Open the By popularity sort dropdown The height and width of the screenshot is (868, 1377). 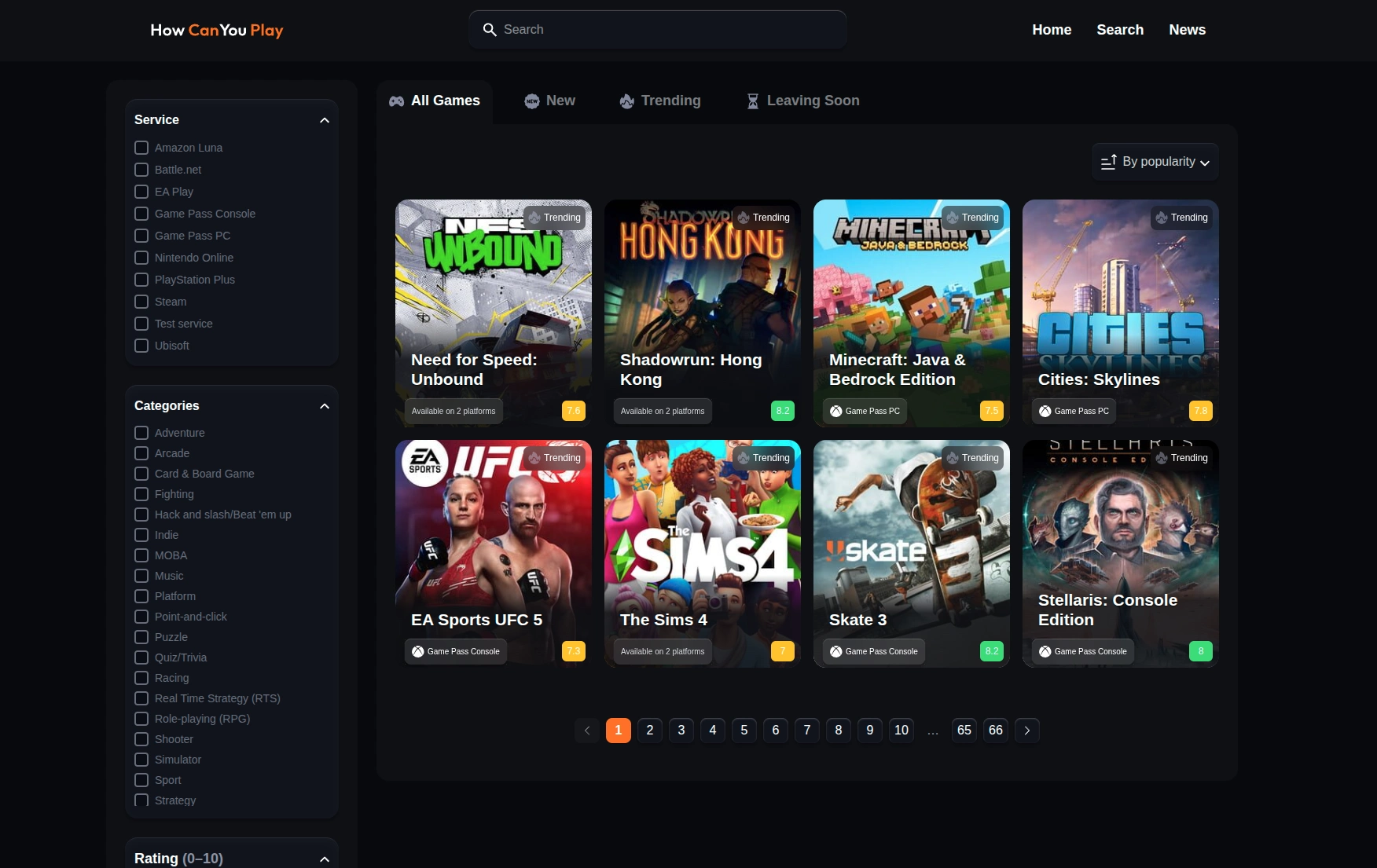coord(1155,162)
